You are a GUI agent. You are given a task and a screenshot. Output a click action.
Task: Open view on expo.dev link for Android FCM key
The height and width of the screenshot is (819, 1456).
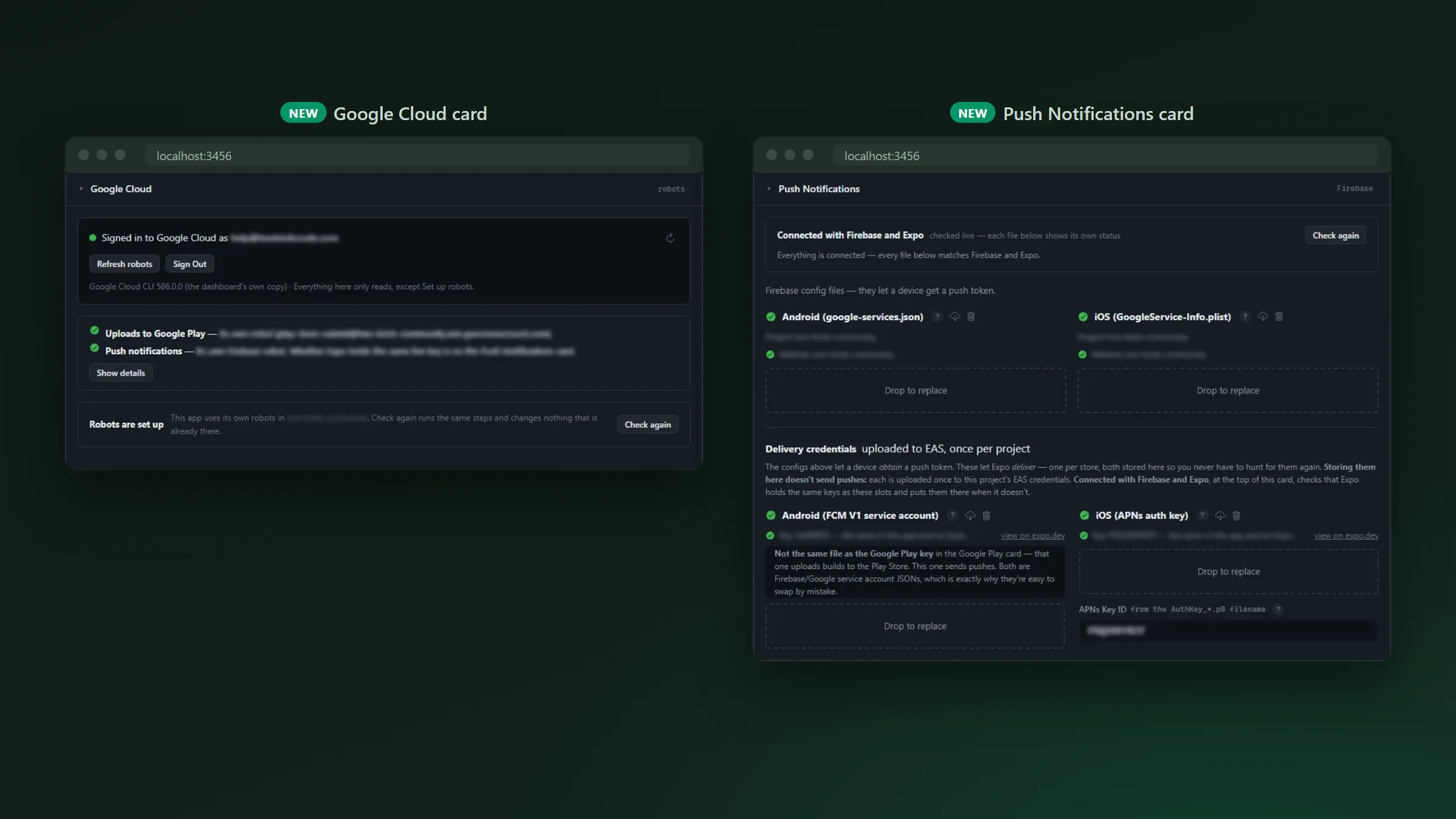1033,536
